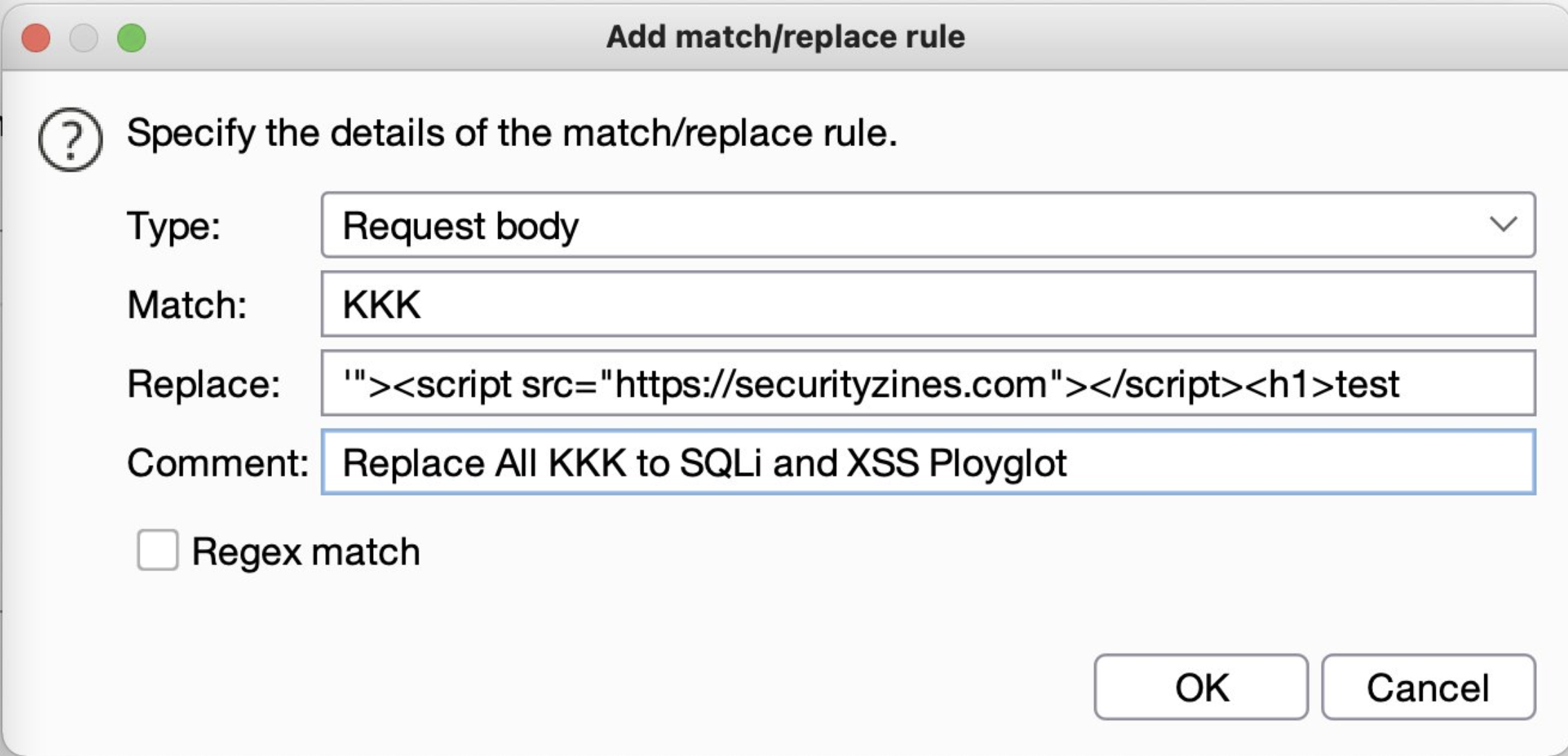Click the Add match/replace rule title bar
The image size is (1568, 756).
coord(785,37)
